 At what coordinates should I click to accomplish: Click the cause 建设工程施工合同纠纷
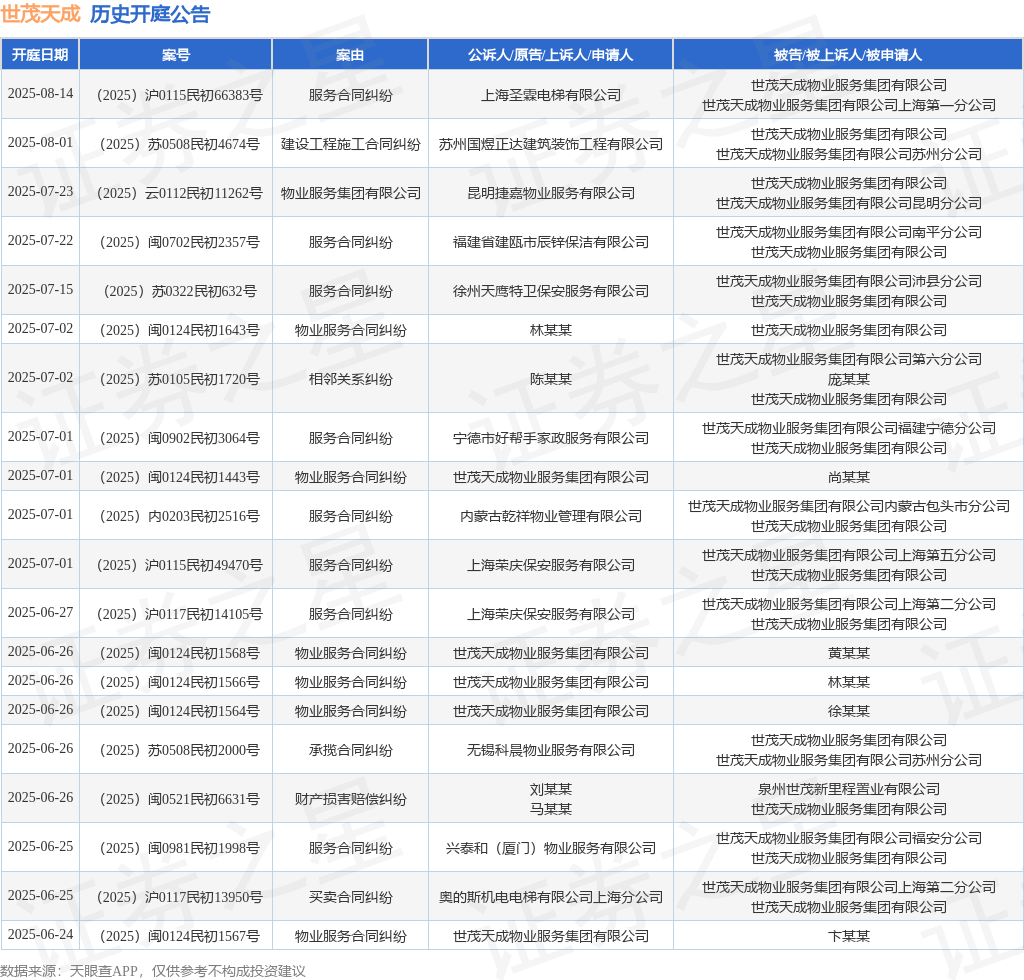350,144
